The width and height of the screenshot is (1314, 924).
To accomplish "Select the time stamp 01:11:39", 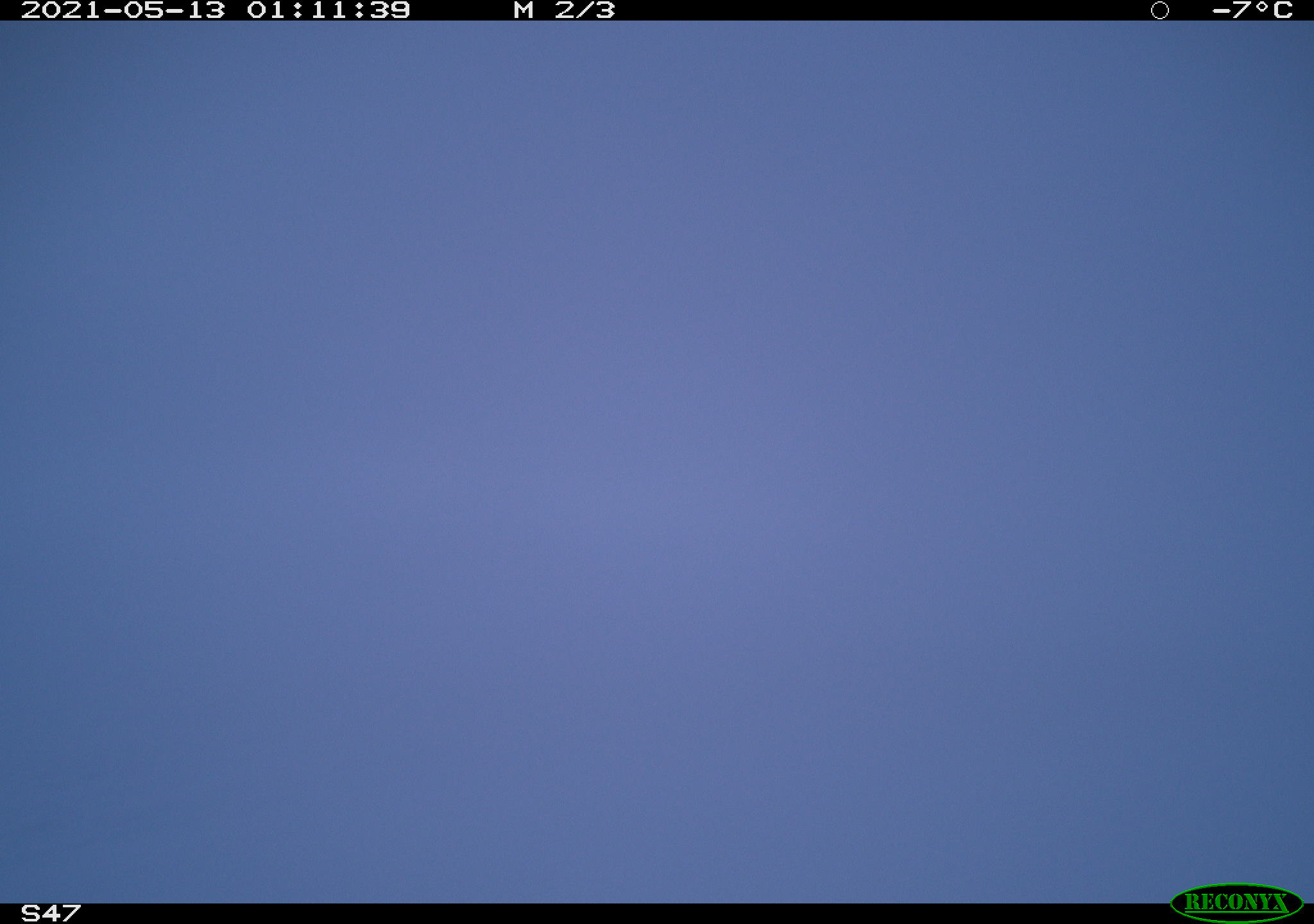I will click(x=328, y=10).
